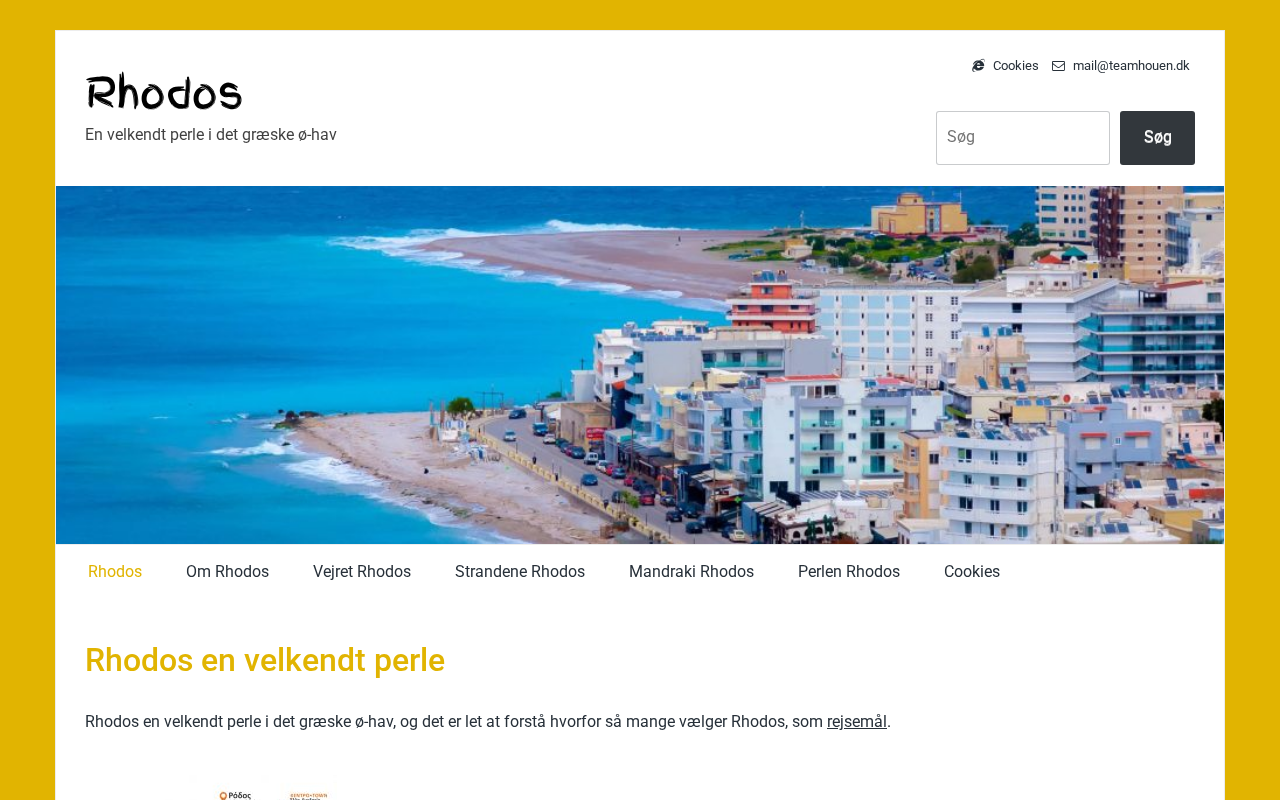The image size is (1280, 800).
Task: Click the heading Rhodos en velkendt perle
Action: pos(265,661)
